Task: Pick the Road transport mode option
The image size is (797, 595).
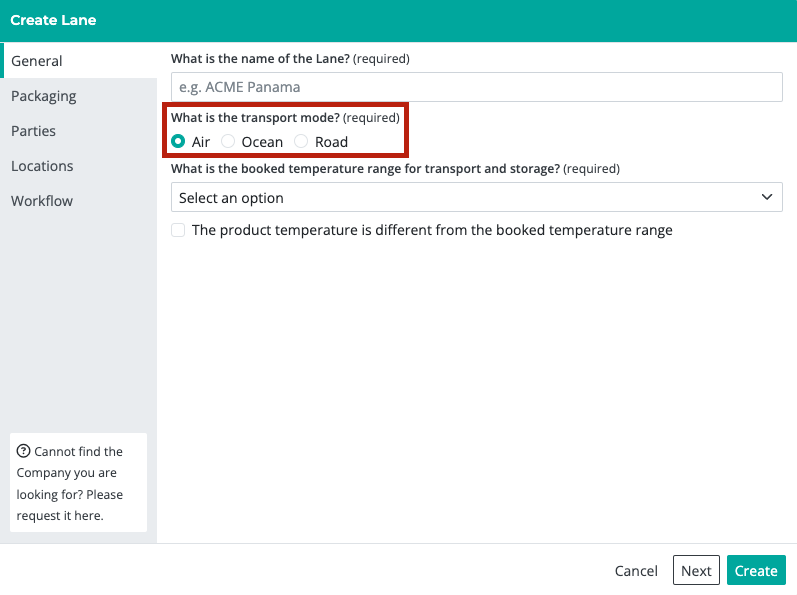Action: (x=302, y=142)
